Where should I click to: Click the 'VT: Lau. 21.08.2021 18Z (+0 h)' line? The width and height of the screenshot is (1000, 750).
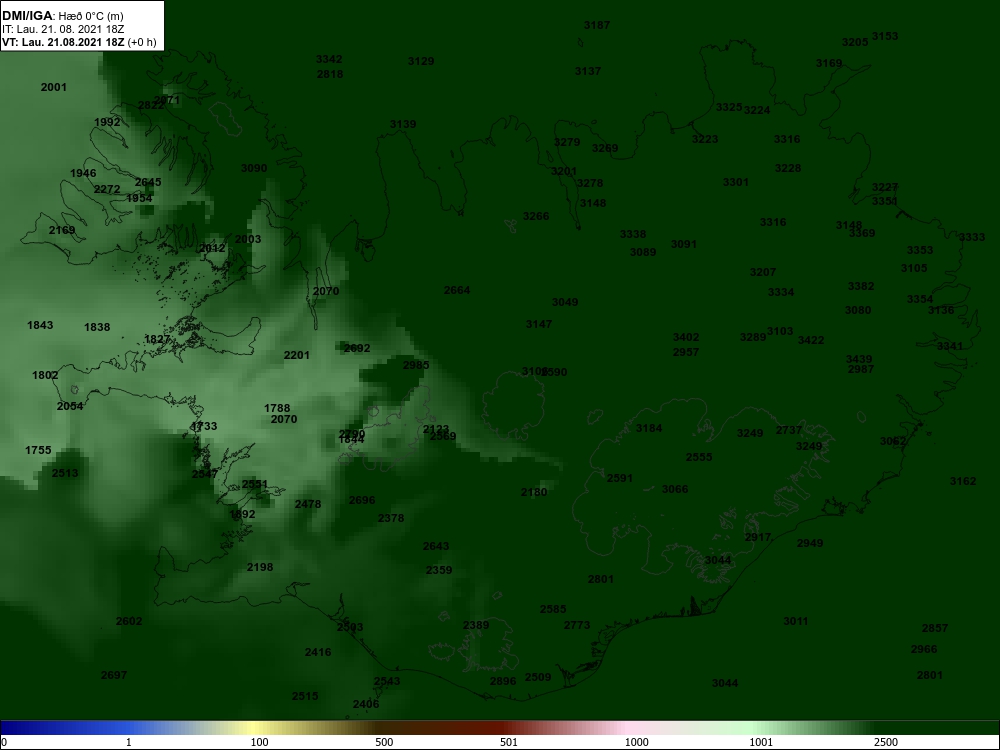(78, 42)
